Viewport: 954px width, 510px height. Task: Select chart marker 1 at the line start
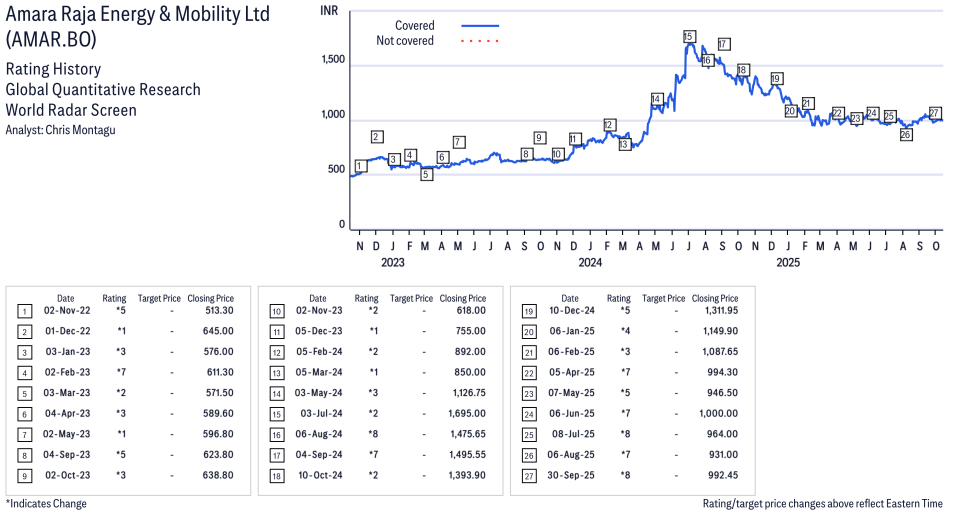point(360,166)
